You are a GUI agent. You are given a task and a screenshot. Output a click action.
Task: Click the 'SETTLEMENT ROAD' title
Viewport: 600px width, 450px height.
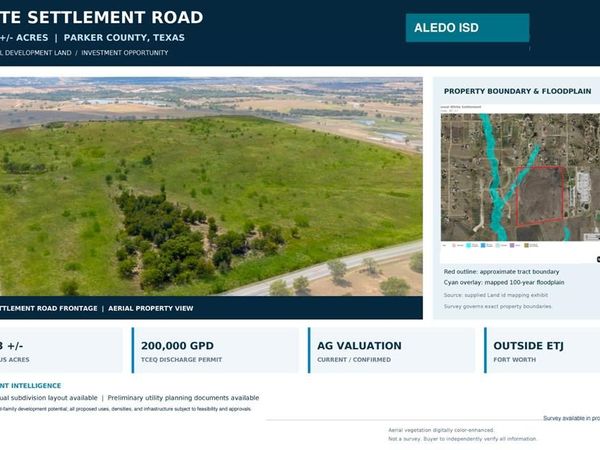115,18
